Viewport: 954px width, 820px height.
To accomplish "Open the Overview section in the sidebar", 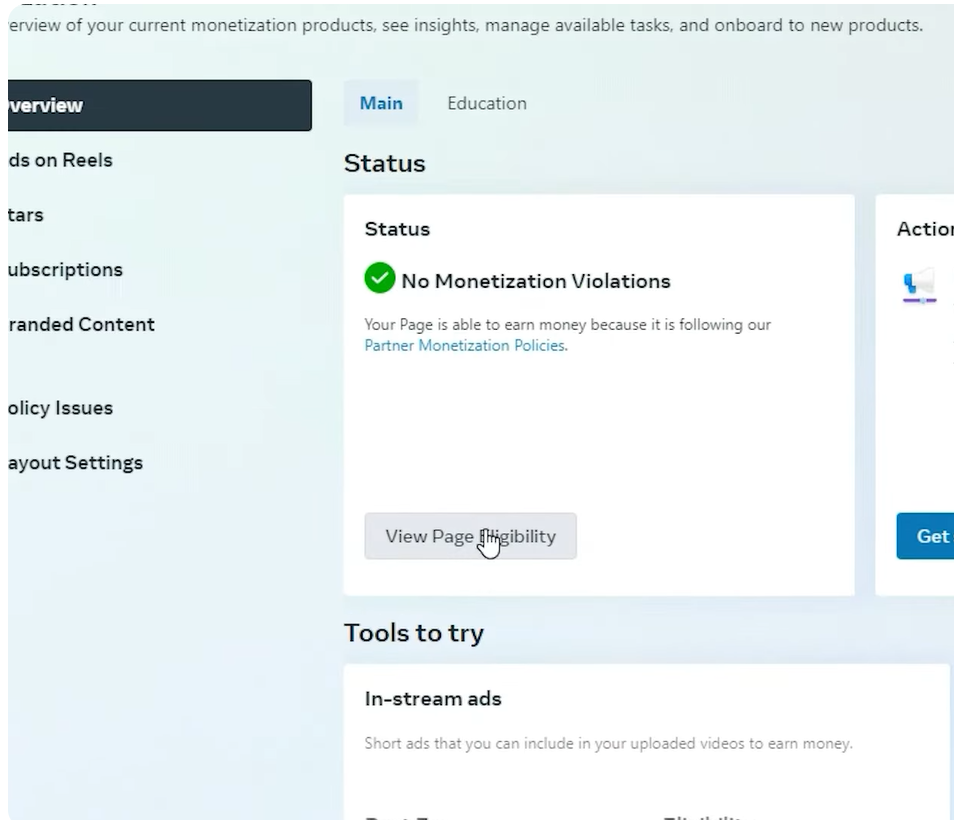I will coord(158,105).
